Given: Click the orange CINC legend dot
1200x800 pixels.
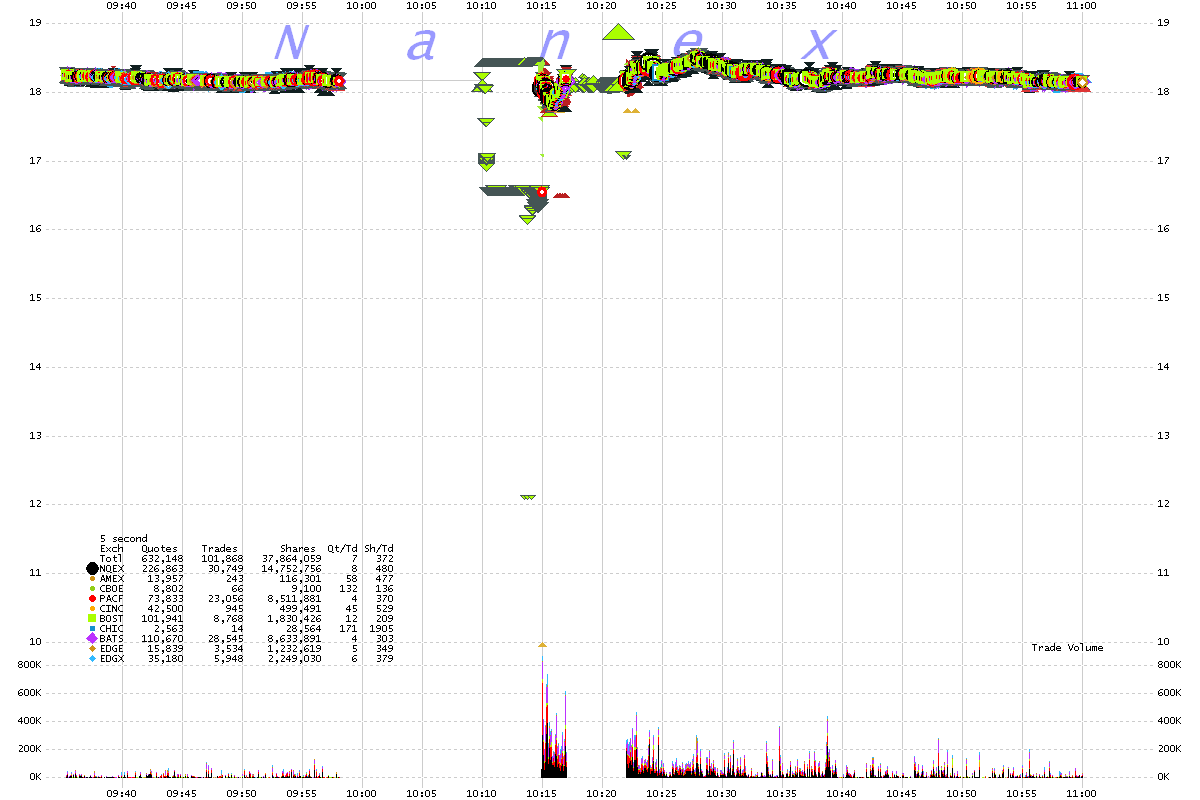Looking at the screenshot, I should pos(92,609).
